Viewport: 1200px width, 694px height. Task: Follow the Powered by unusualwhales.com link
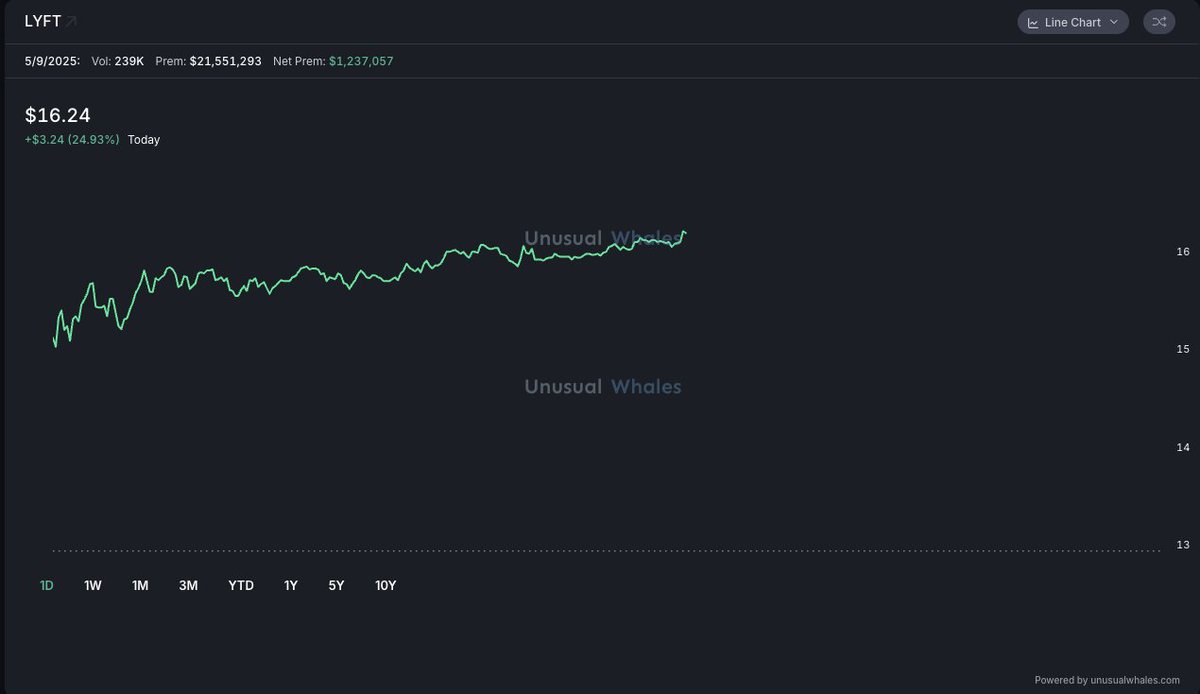1107,680
